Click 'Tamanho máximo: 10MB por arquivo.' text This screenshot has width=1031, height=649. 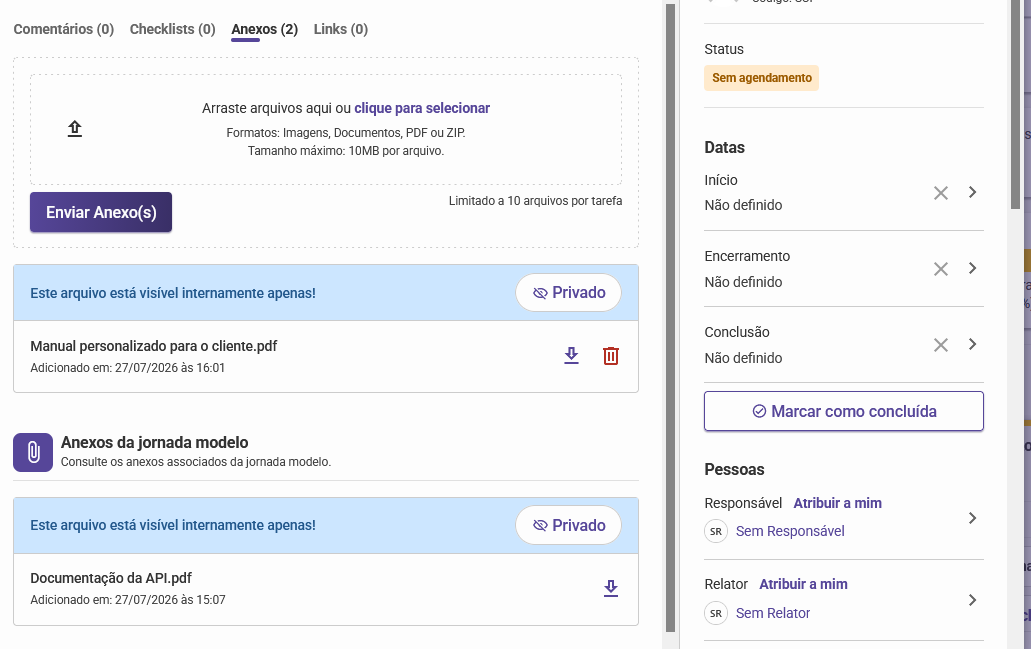(346, 151)
